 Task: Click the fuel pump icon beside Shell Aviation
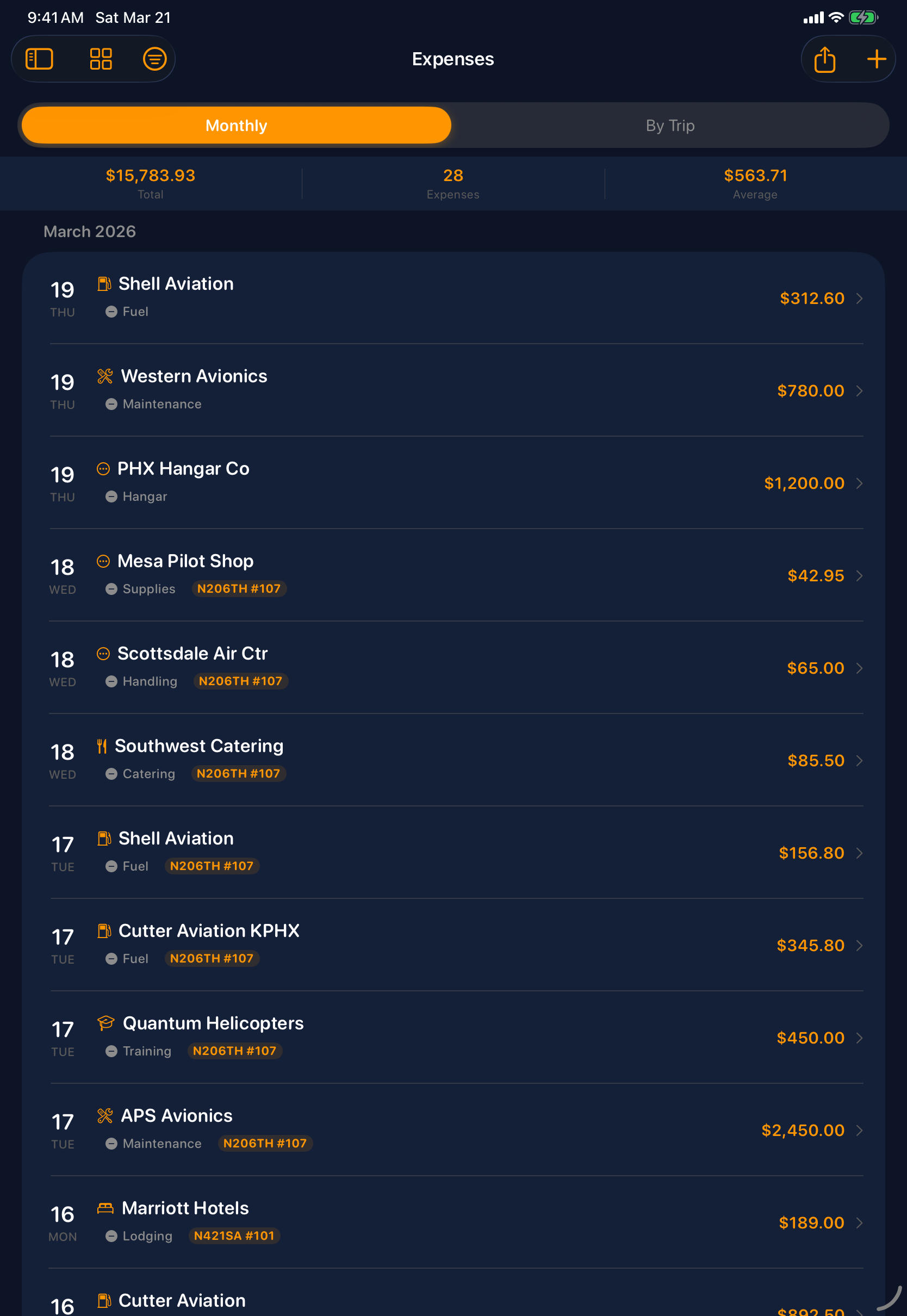104,283
